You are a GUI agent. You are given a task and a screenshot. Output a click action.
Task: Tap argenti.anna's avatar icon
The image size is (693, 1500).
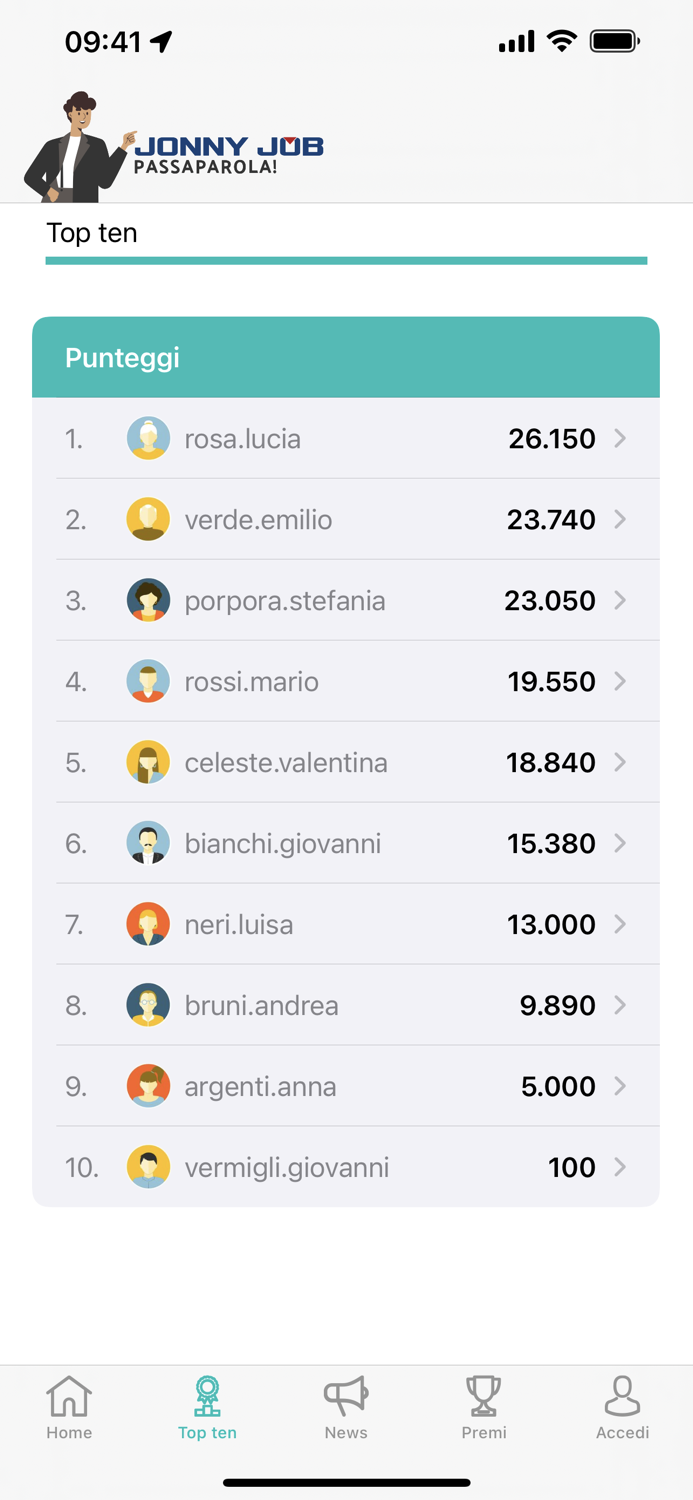(148, 1086)
